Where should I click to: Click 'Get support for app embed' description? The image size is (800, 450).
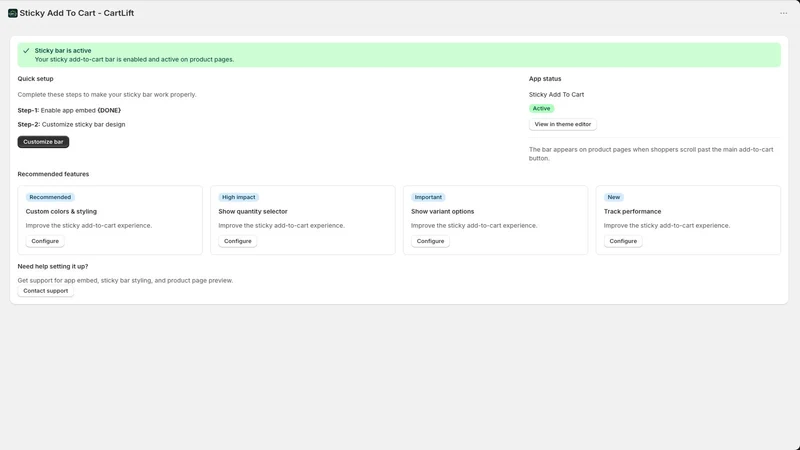pyautogui.click(x=125, y=280)
